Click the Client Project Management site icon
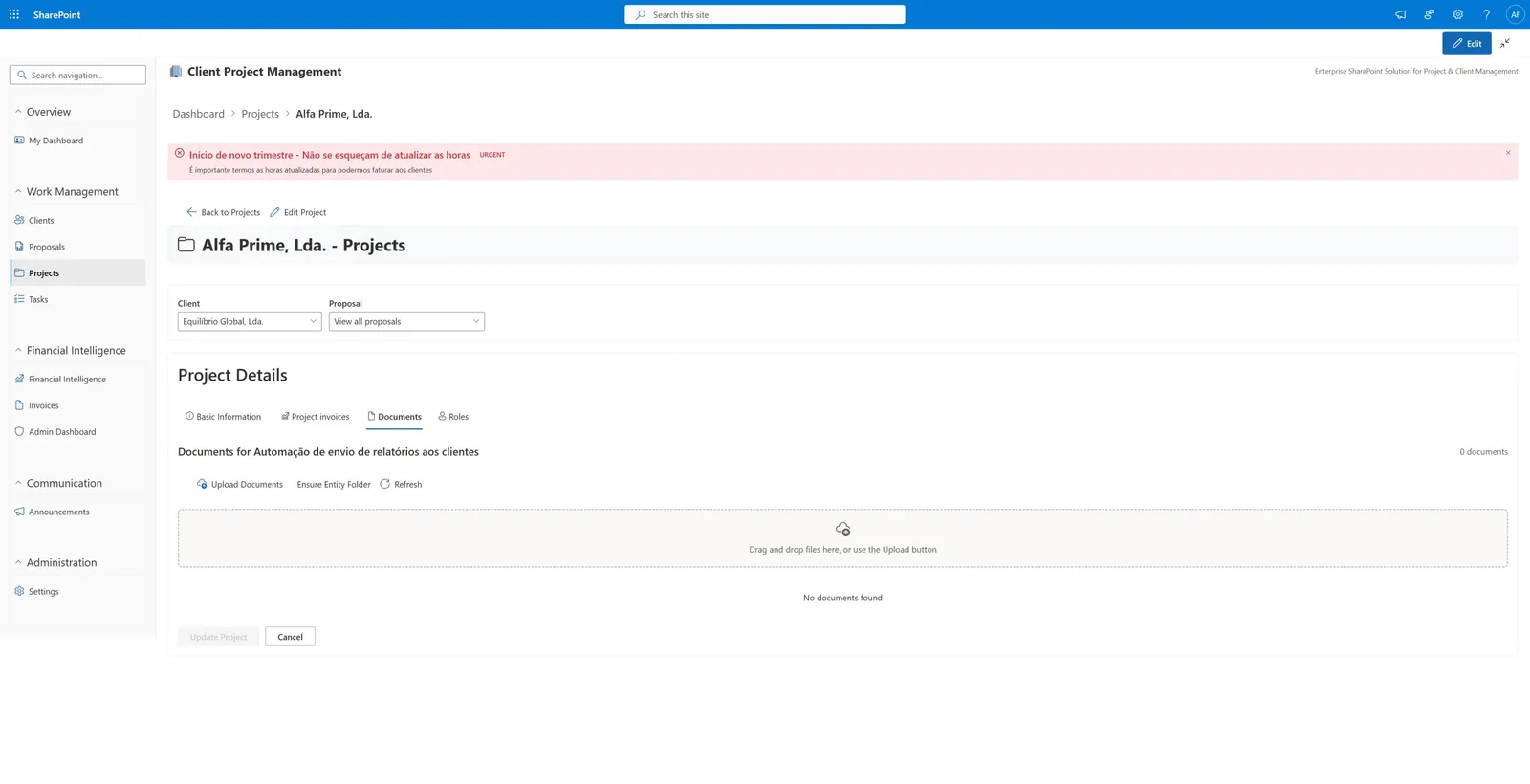 coord(176,72)
